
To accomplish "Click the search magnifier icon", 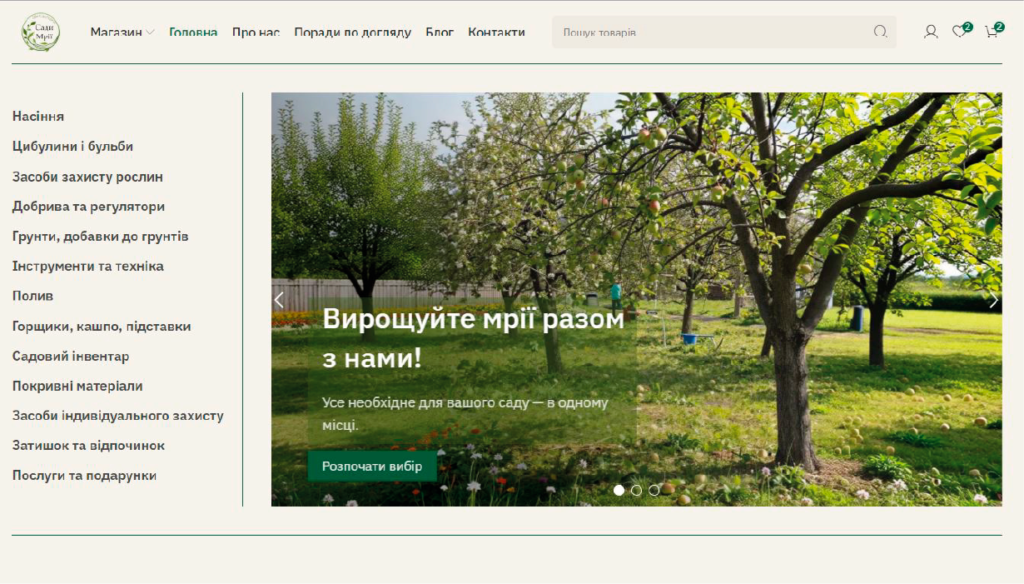I will [x=880, y=32].
